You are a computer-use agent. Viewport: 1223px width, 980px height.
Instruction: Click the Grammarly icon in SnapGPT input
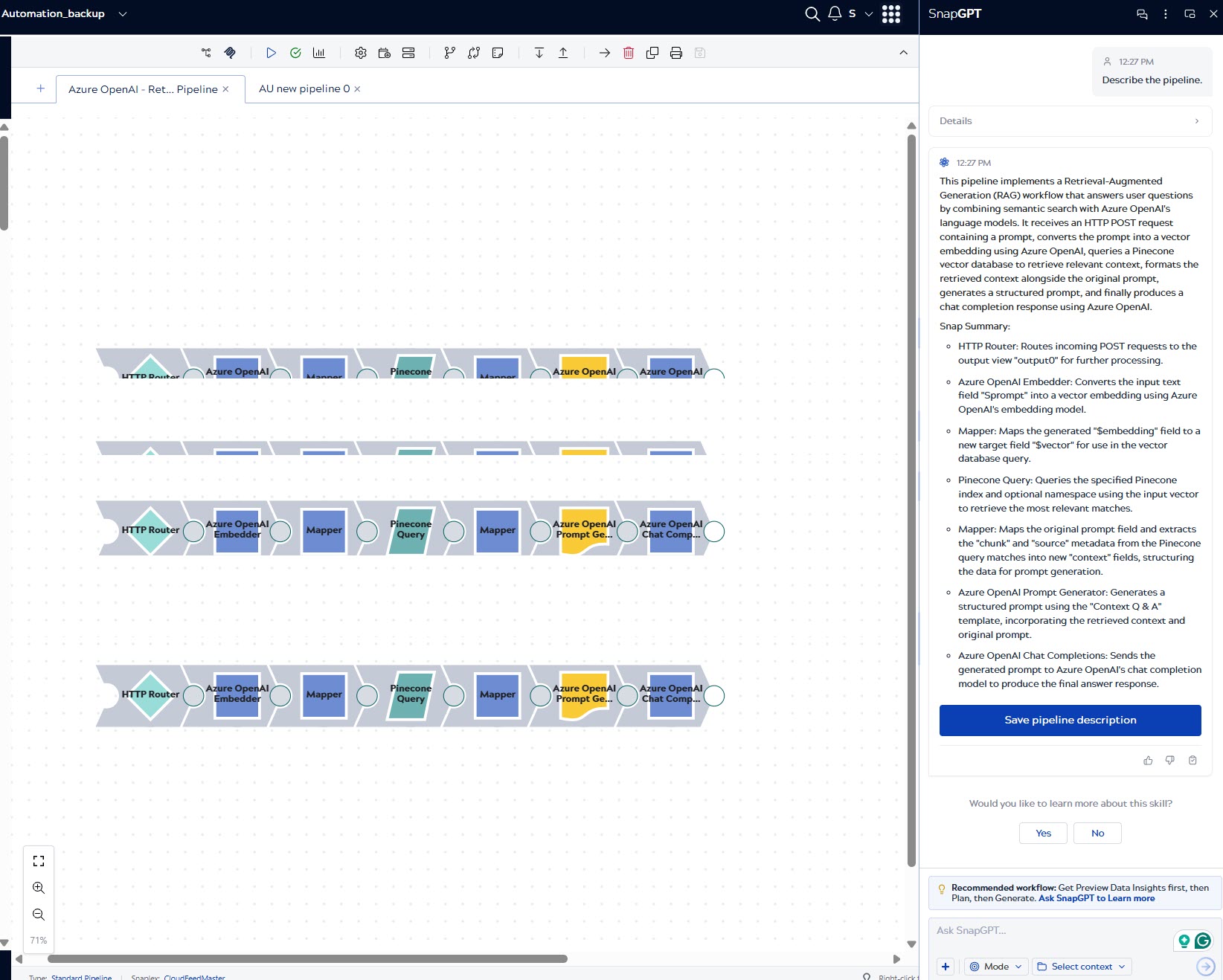click(1203, 941)
